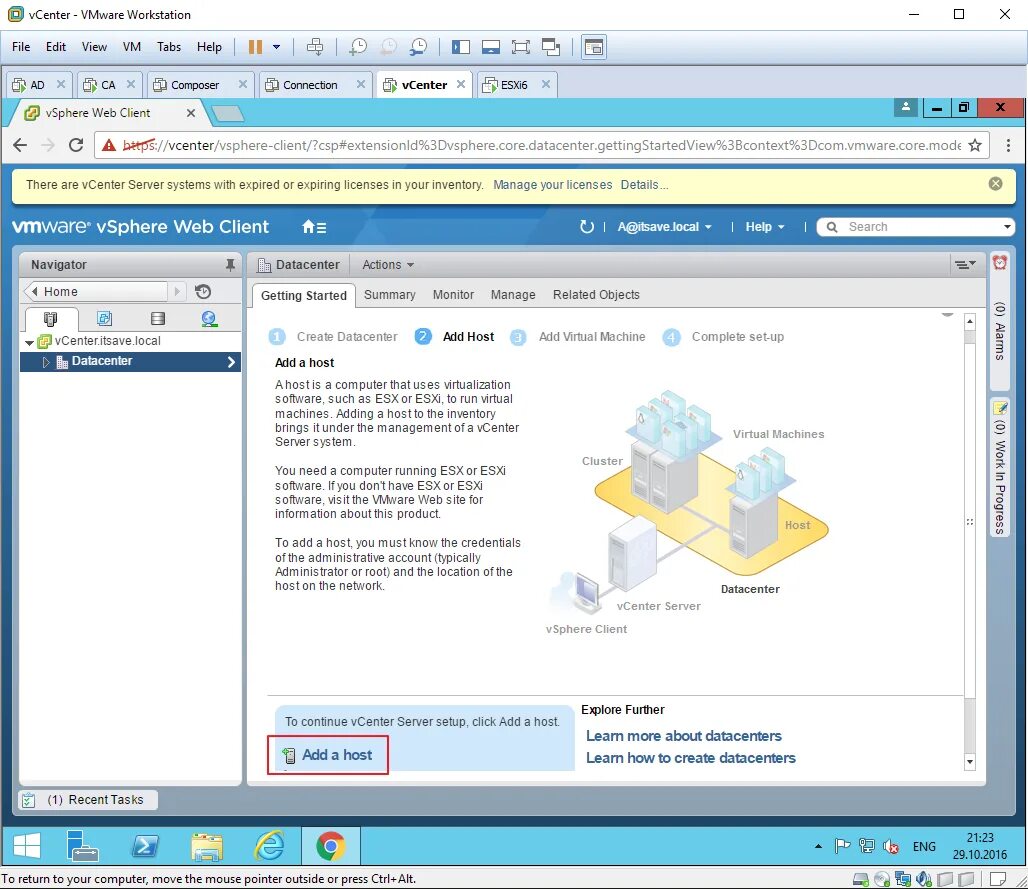The image size is (1028, 889).
Task: Select the Networking navigator icon
Action: point(209,319)
